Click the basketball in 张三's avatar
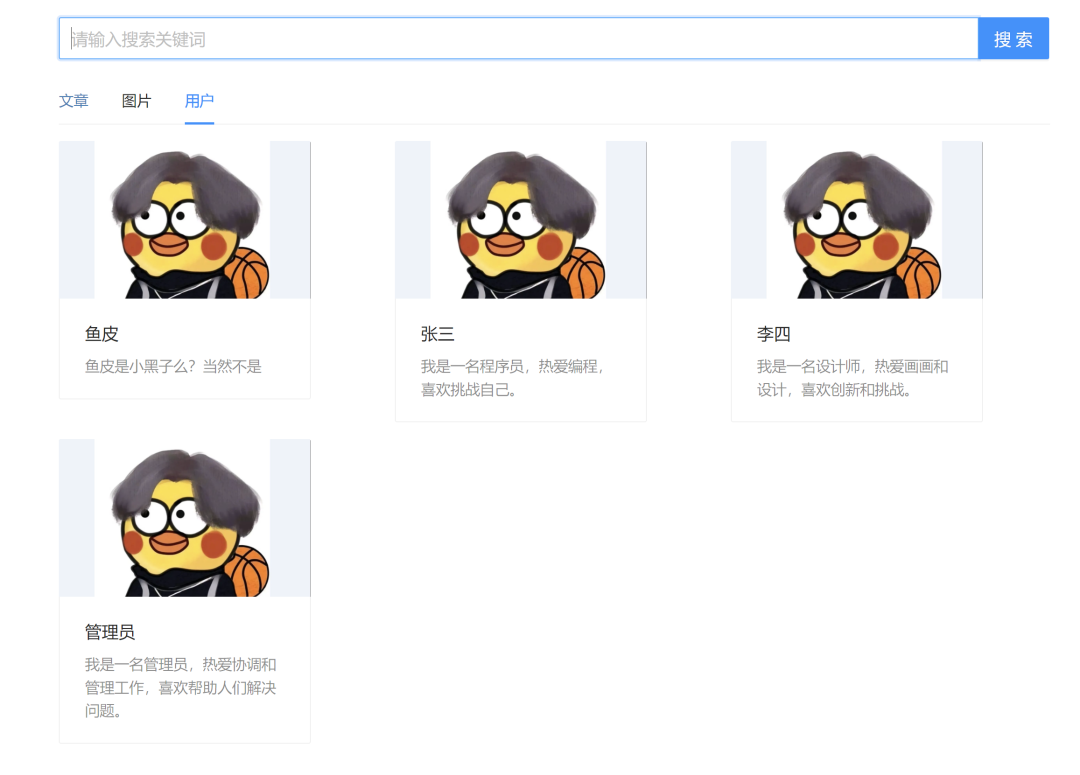This screenshot has width=1080, height=775. 585,275
